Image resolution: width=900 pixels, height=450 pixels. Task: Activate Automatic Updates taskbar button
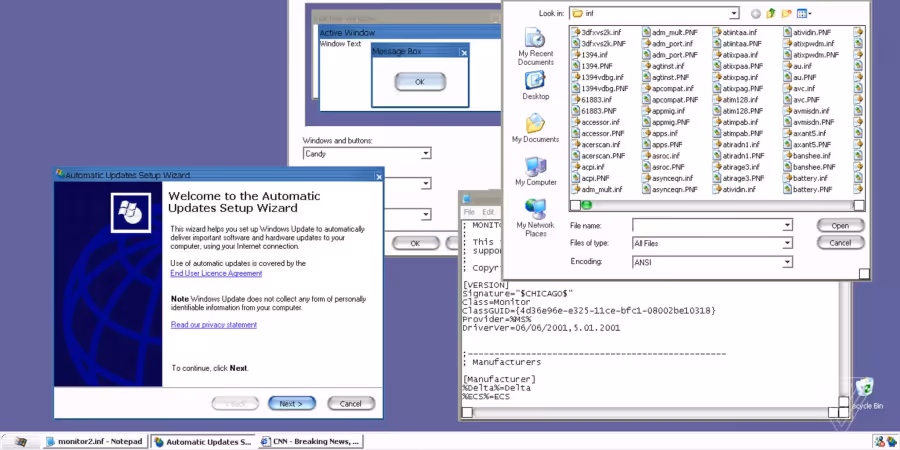[x=203, y=441]
